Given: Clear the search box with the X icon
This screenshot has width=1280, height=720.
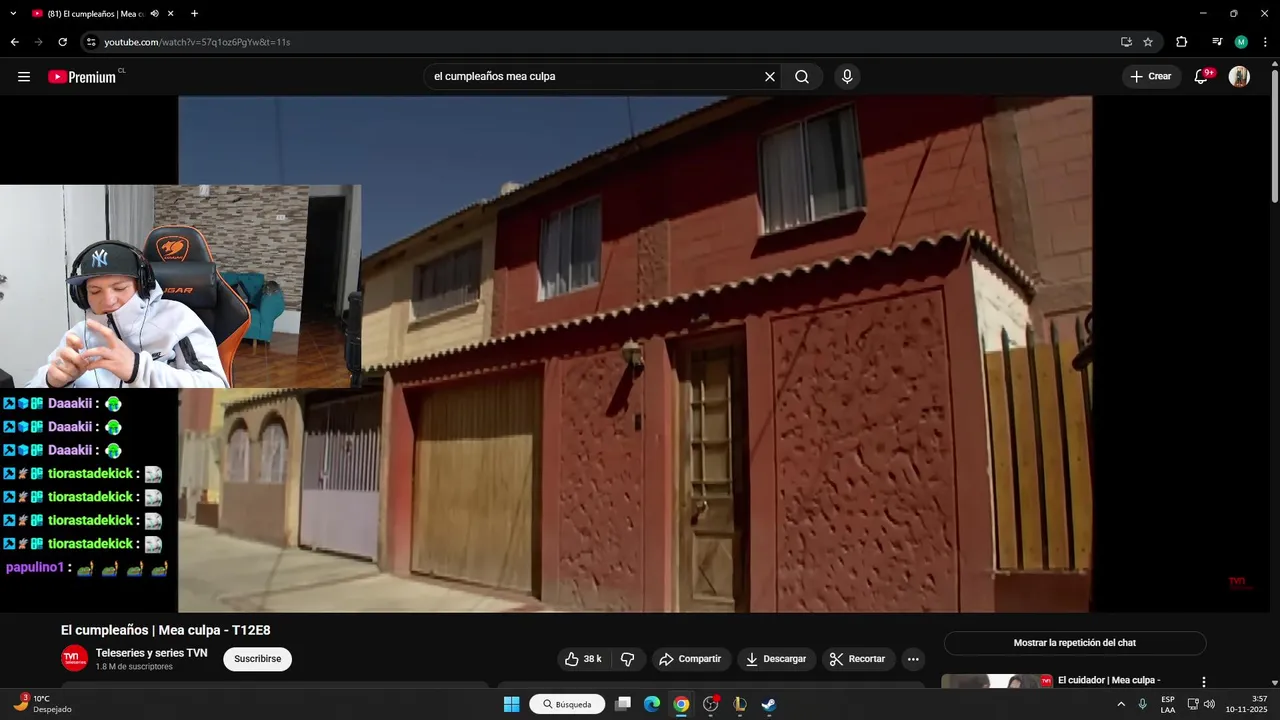Looking at the screenshot, I should [x=770, y=77].
